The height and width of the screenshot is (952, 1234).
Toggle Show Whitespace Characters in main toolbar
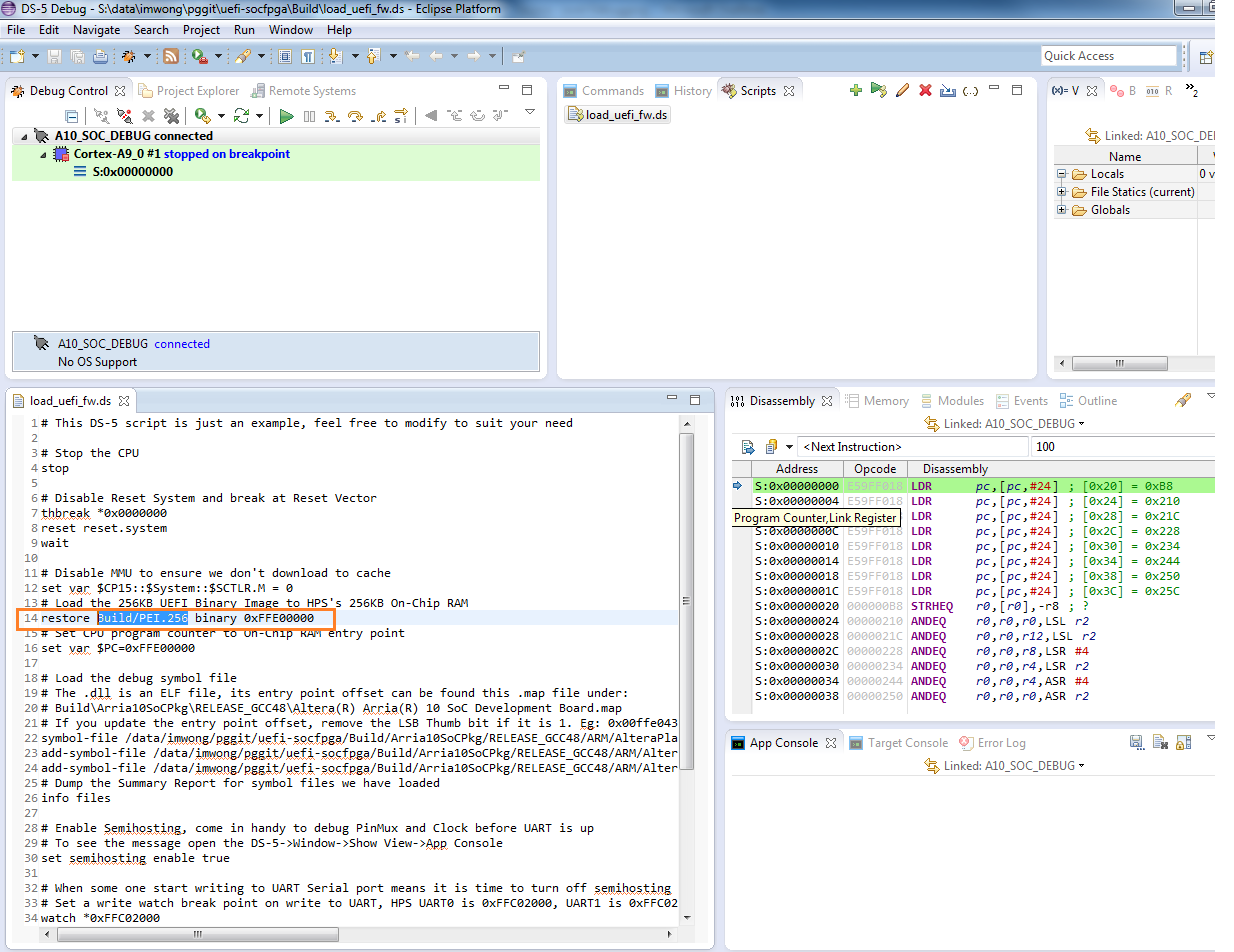pos(309,57)
